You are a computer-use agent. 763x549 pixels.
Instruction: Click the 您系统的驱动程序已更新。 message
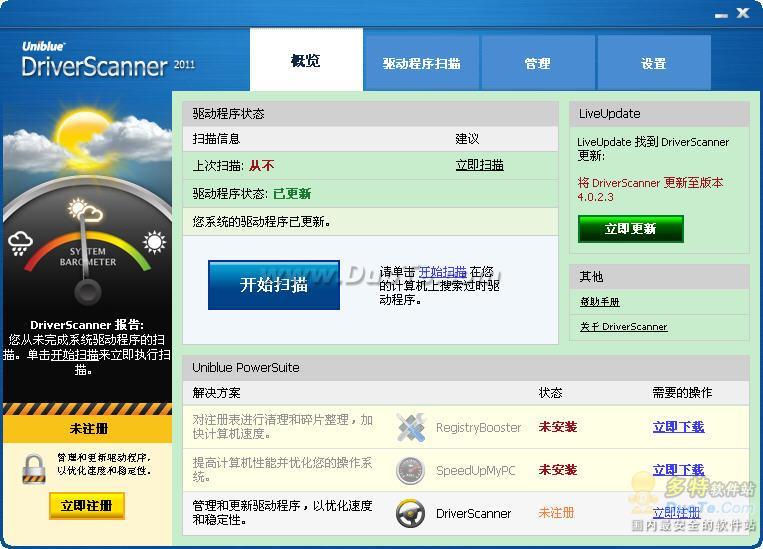[x=262, y=222]
